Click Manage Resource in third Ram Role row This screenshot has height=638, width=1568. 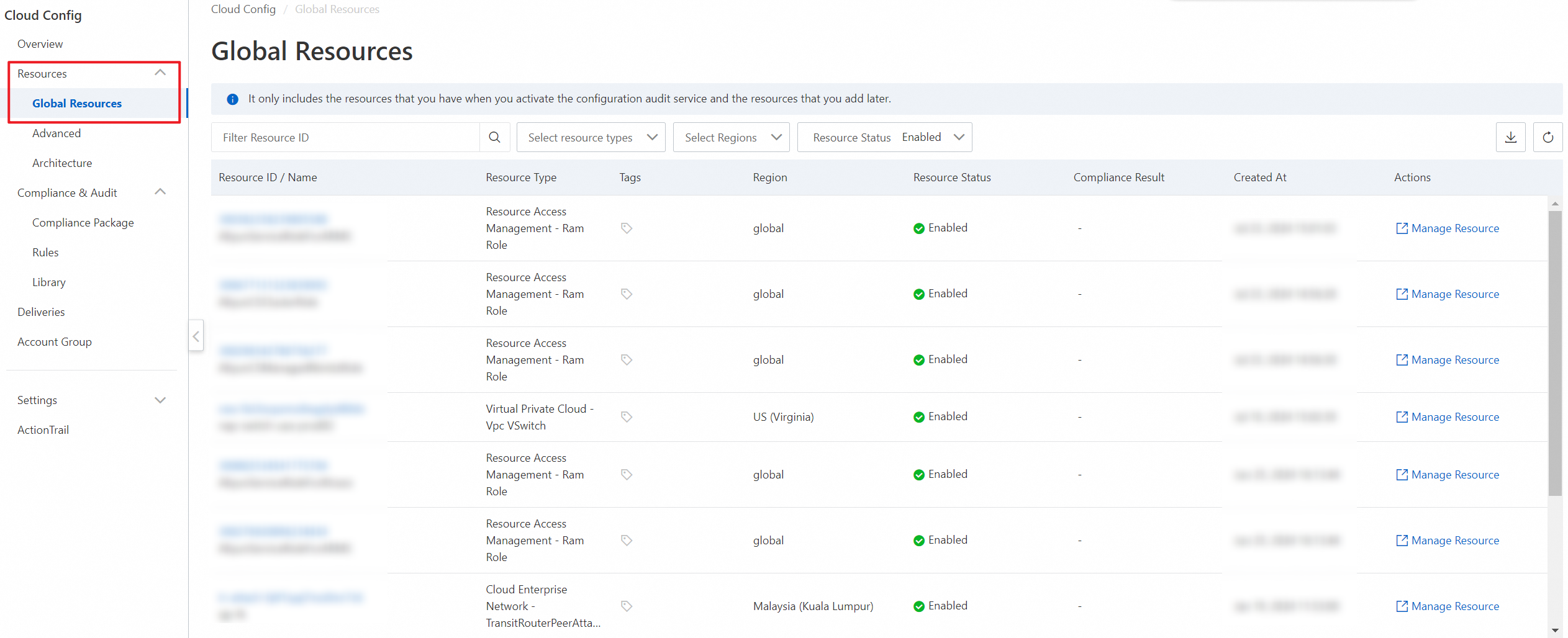pyautogui.click(x=1448, y=360)
